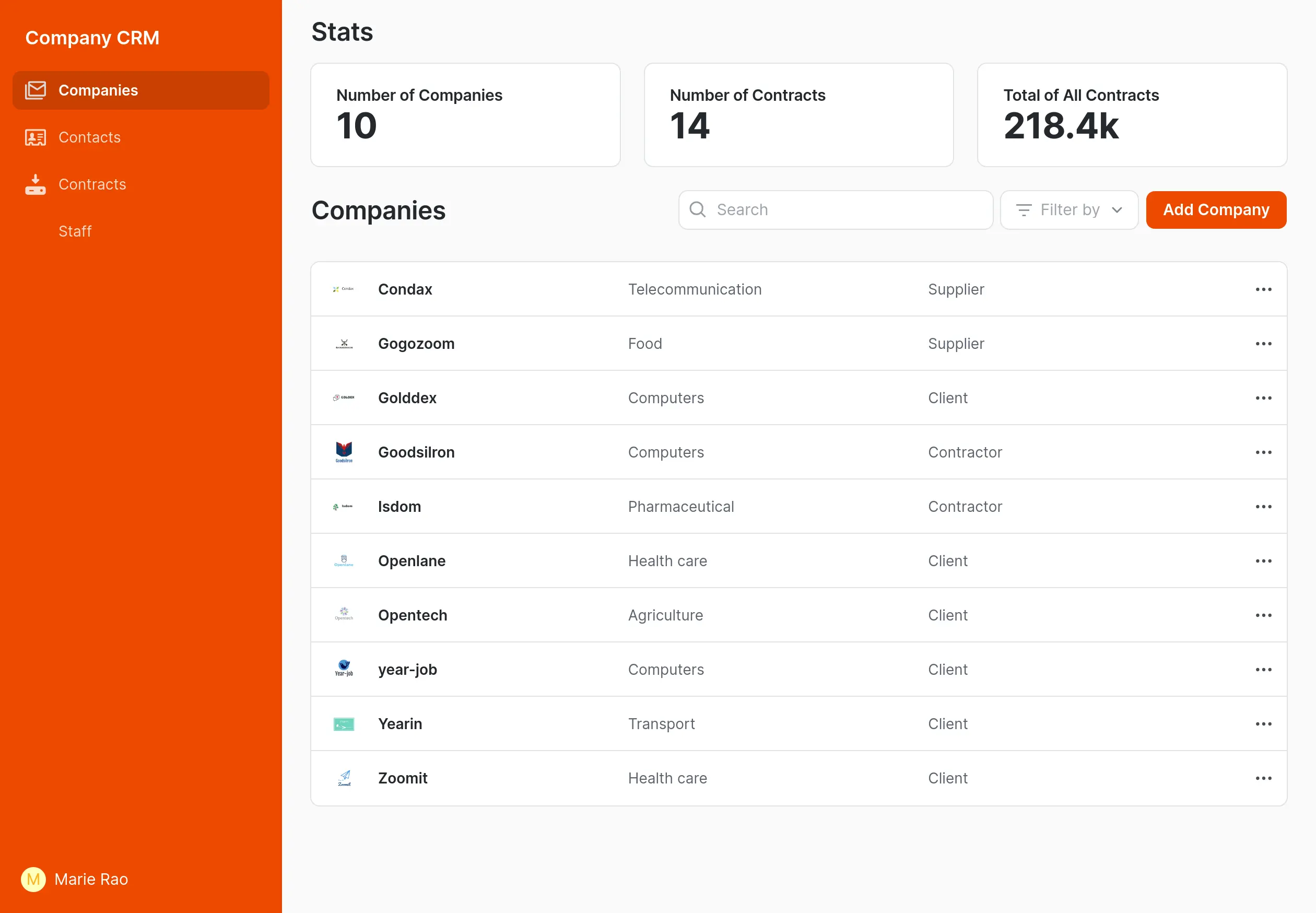
Task: Go to the Staff menu item
Action: click(75, 231)
